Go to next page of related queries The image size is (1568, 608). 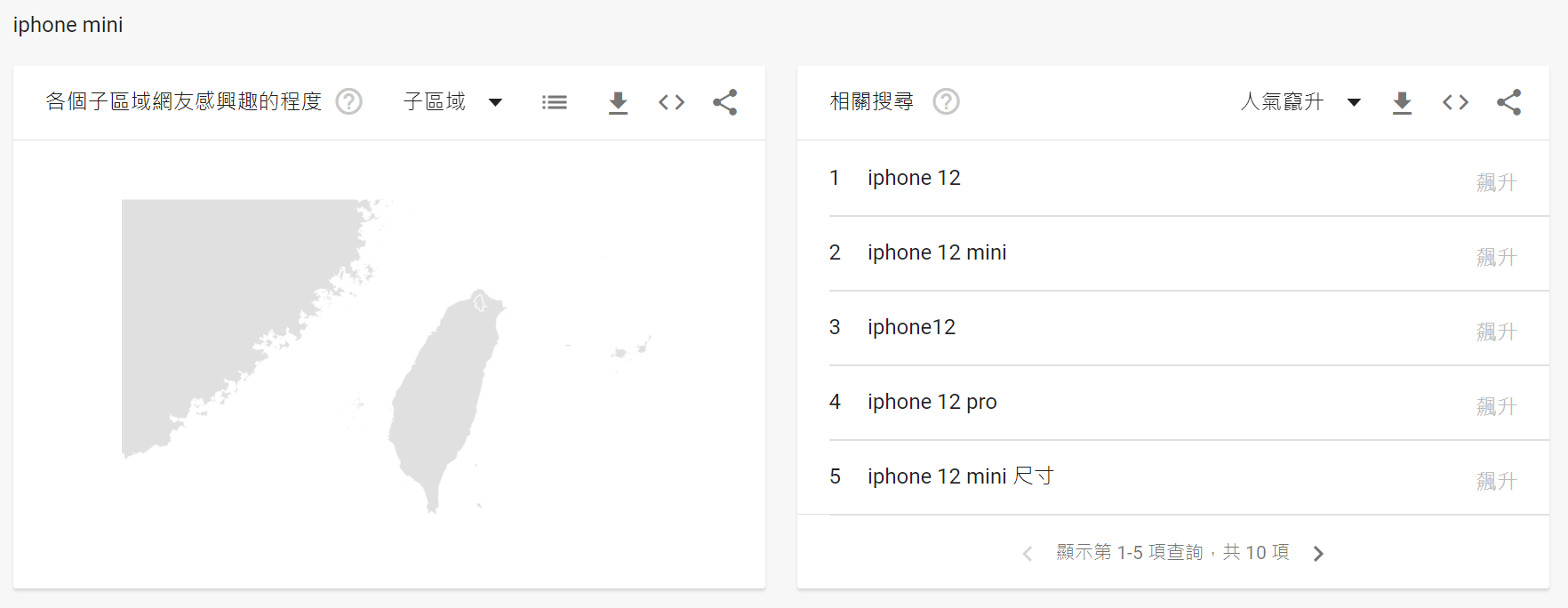(1318, 554)
